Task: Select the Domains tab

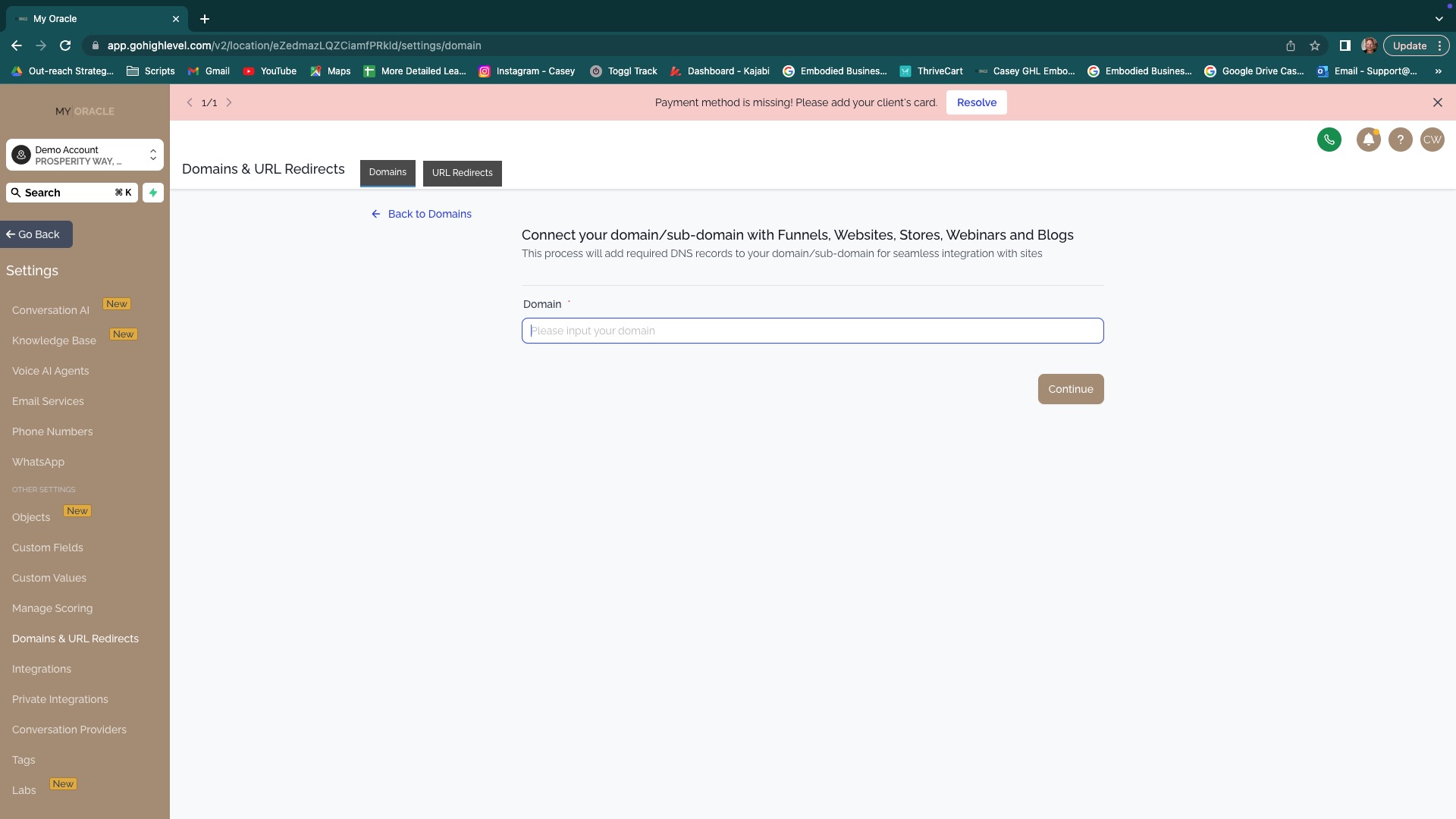Action: [x=388, y=172]
